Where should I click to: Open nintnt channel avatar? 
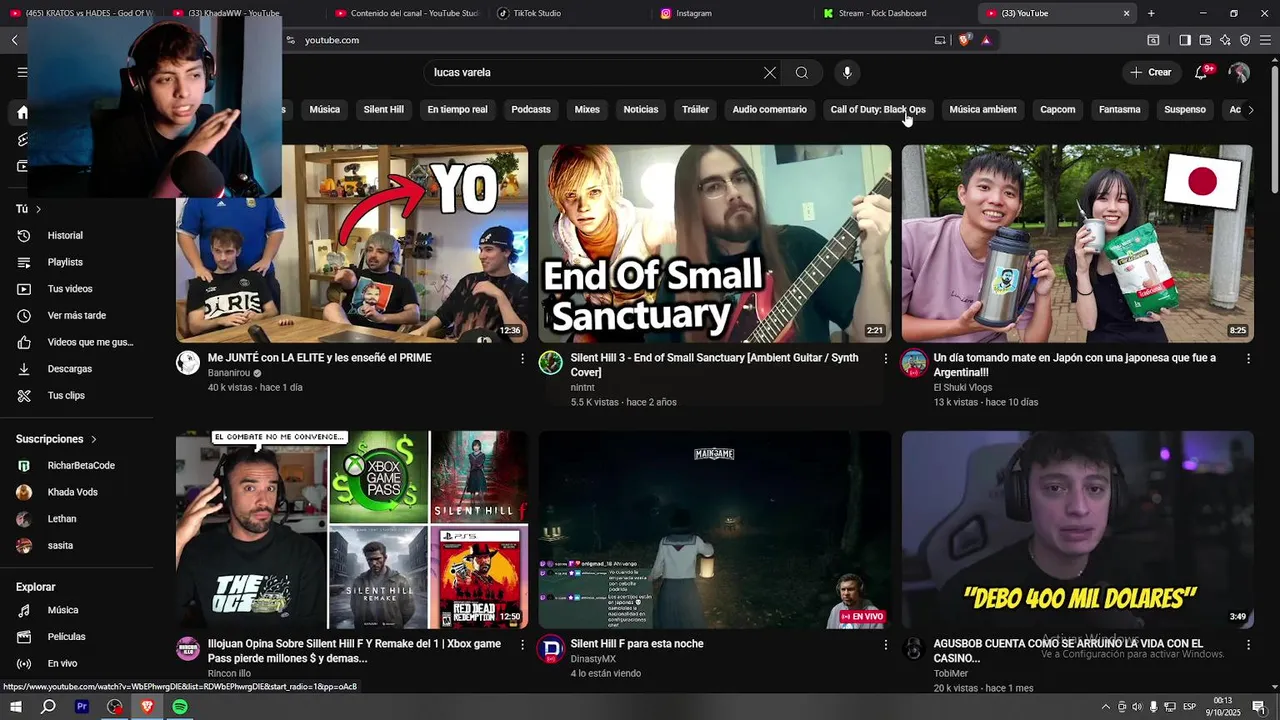point(551,363)
